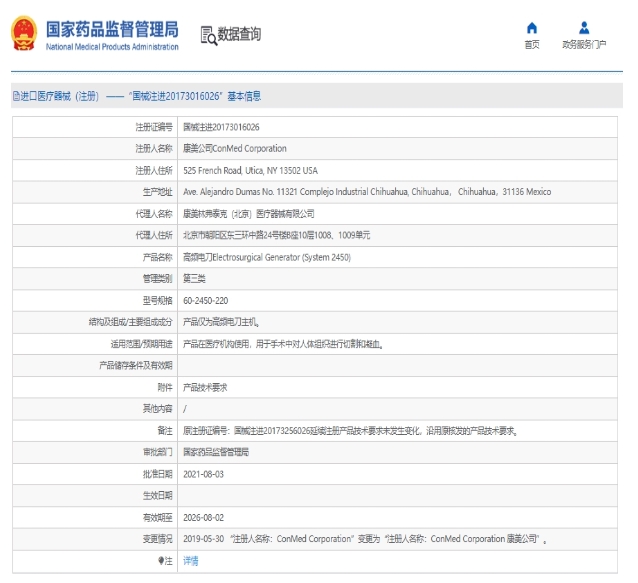The image size is (638, 583).
Task: Click the expiry date 2026-08-02
Action: [x=204, y=517]
